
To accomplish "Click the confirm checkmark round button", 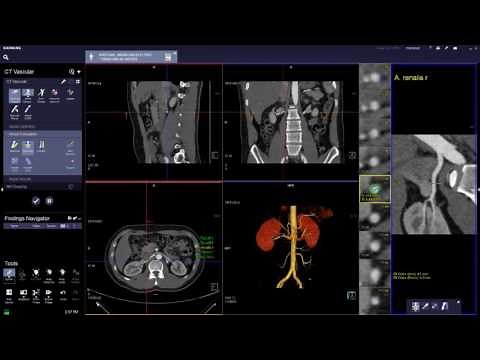I will tap(36, 201).
